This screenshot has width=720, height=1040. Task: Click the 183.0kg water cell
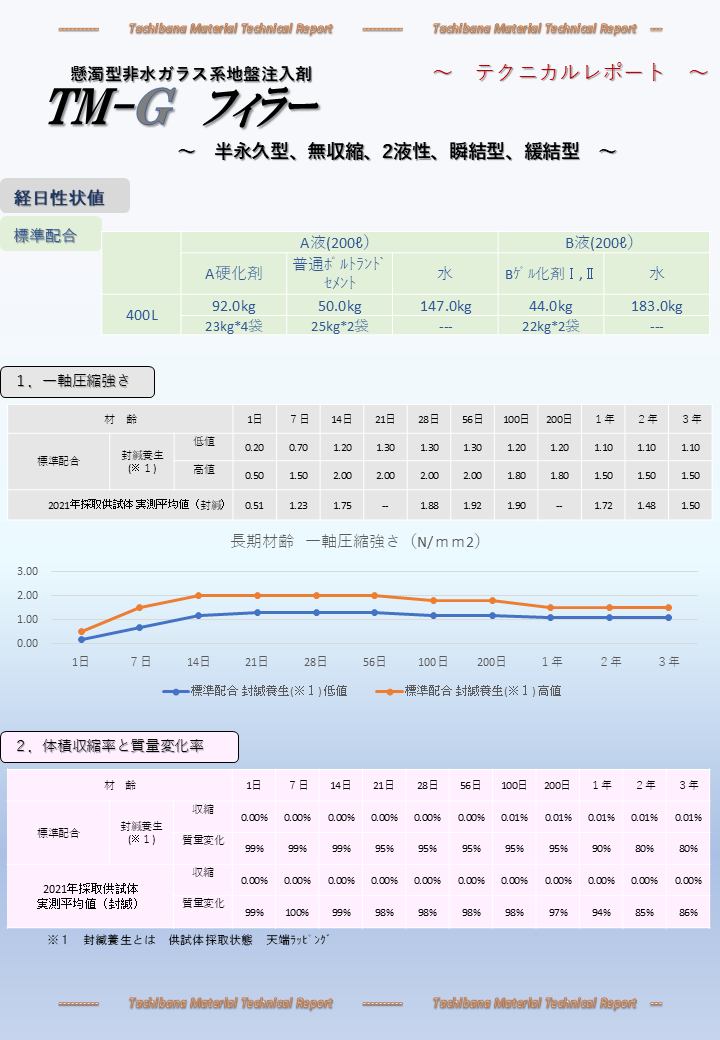click(x=656, y=306)
